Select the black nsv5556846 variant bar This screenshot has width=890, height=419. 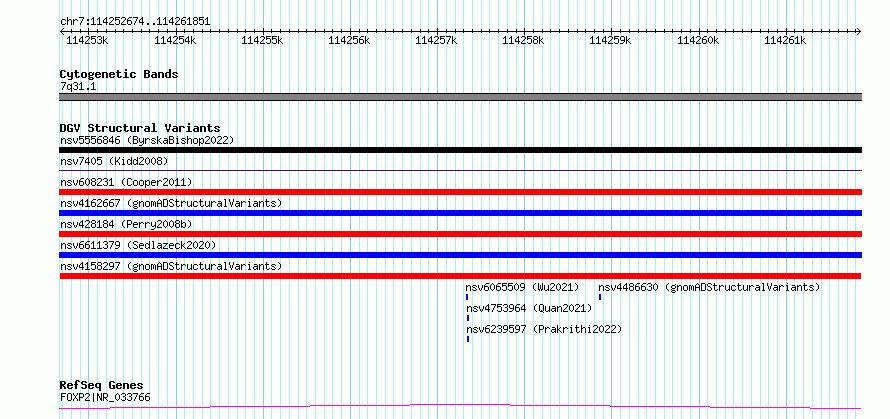(460, 150)
